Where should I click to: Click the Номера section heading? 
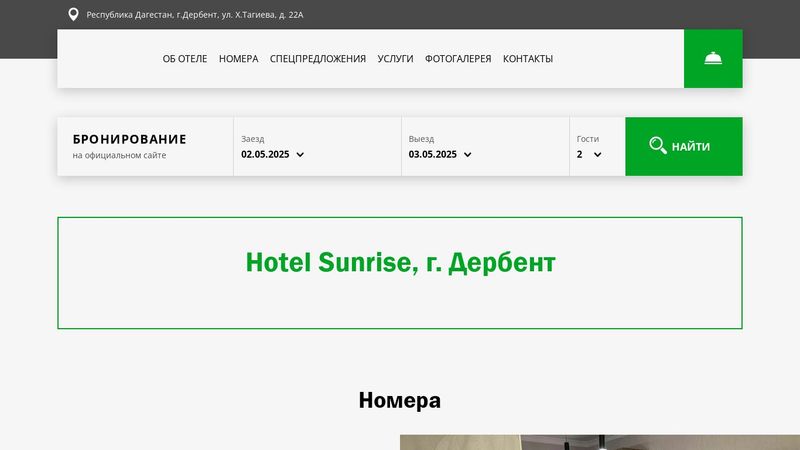click(x=399, y=400)
